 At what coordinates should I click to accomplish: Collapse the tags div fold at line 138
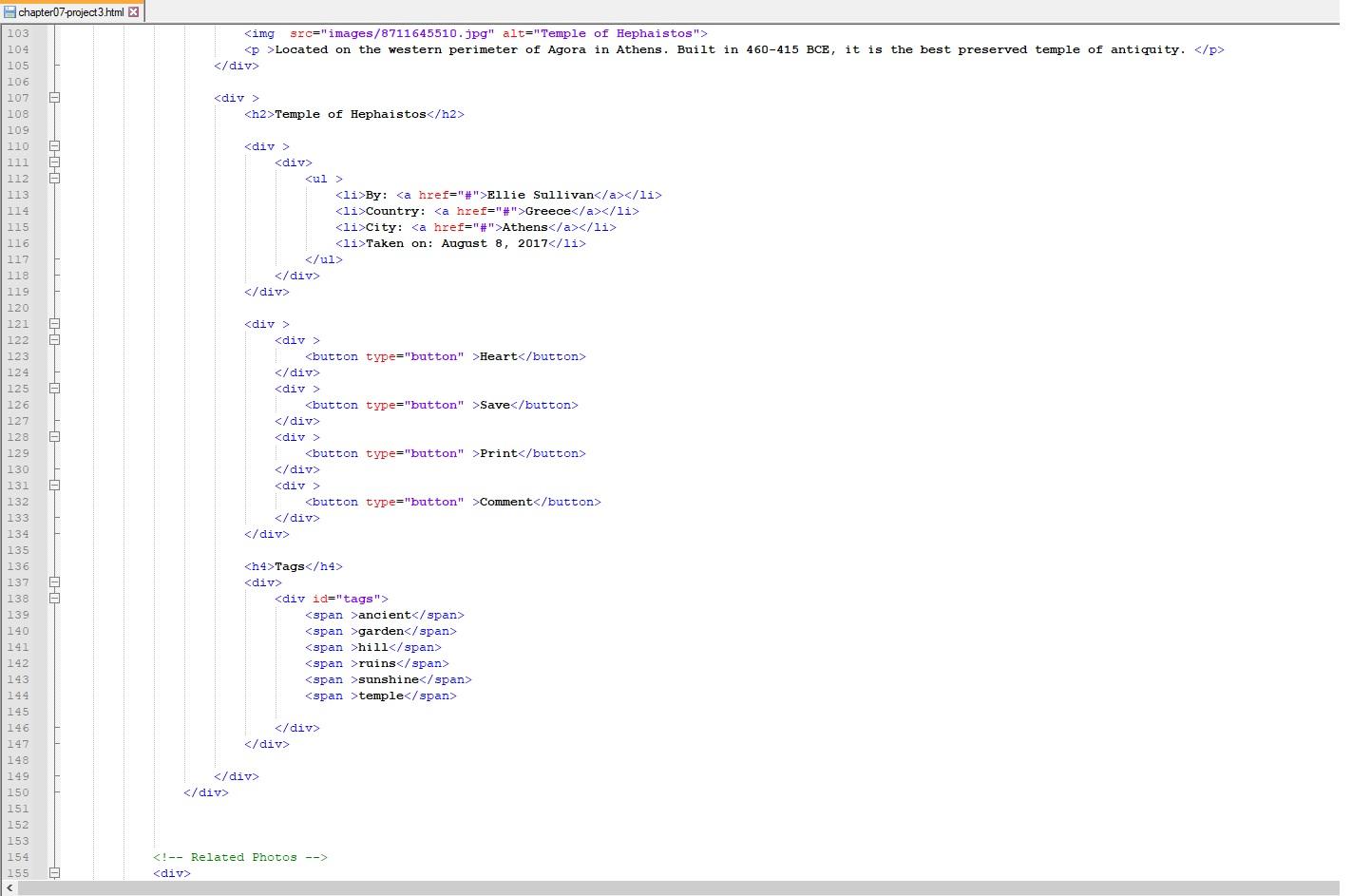pyautogui.click(x=55, y=599)
